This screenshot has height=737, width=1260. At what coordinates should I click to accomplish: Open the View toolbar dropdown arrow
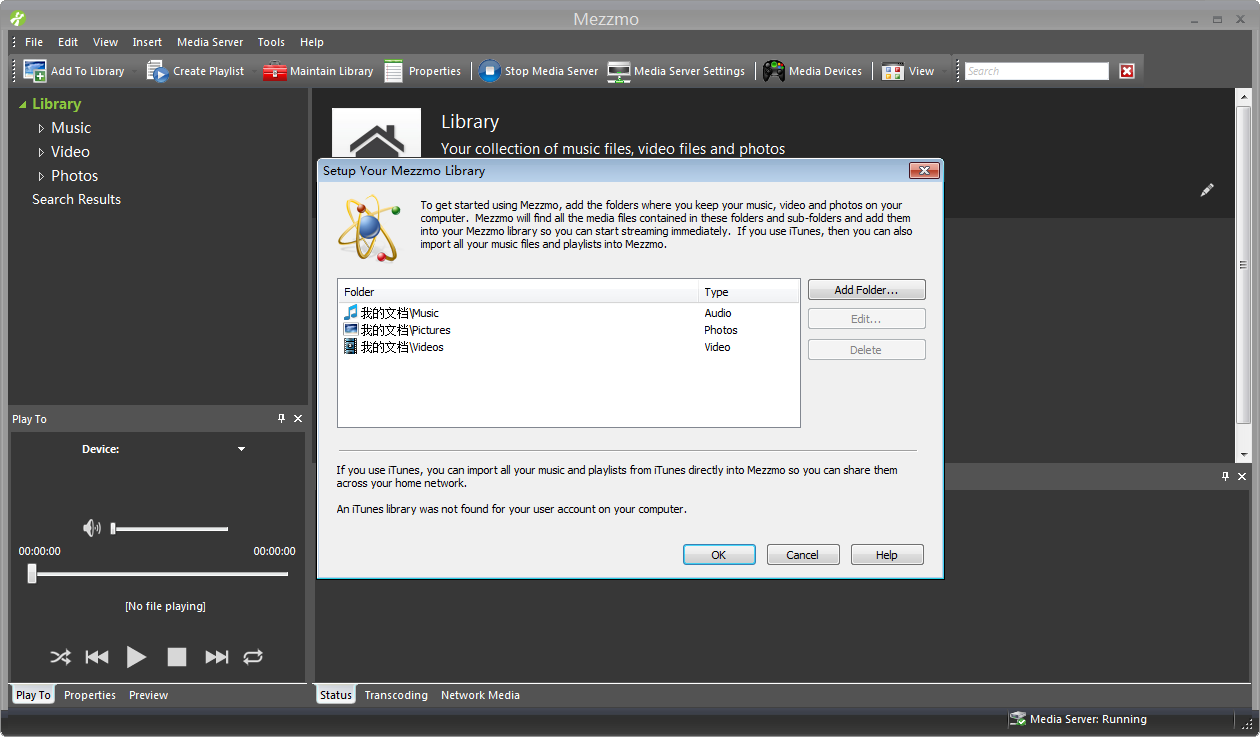(944, 71)
